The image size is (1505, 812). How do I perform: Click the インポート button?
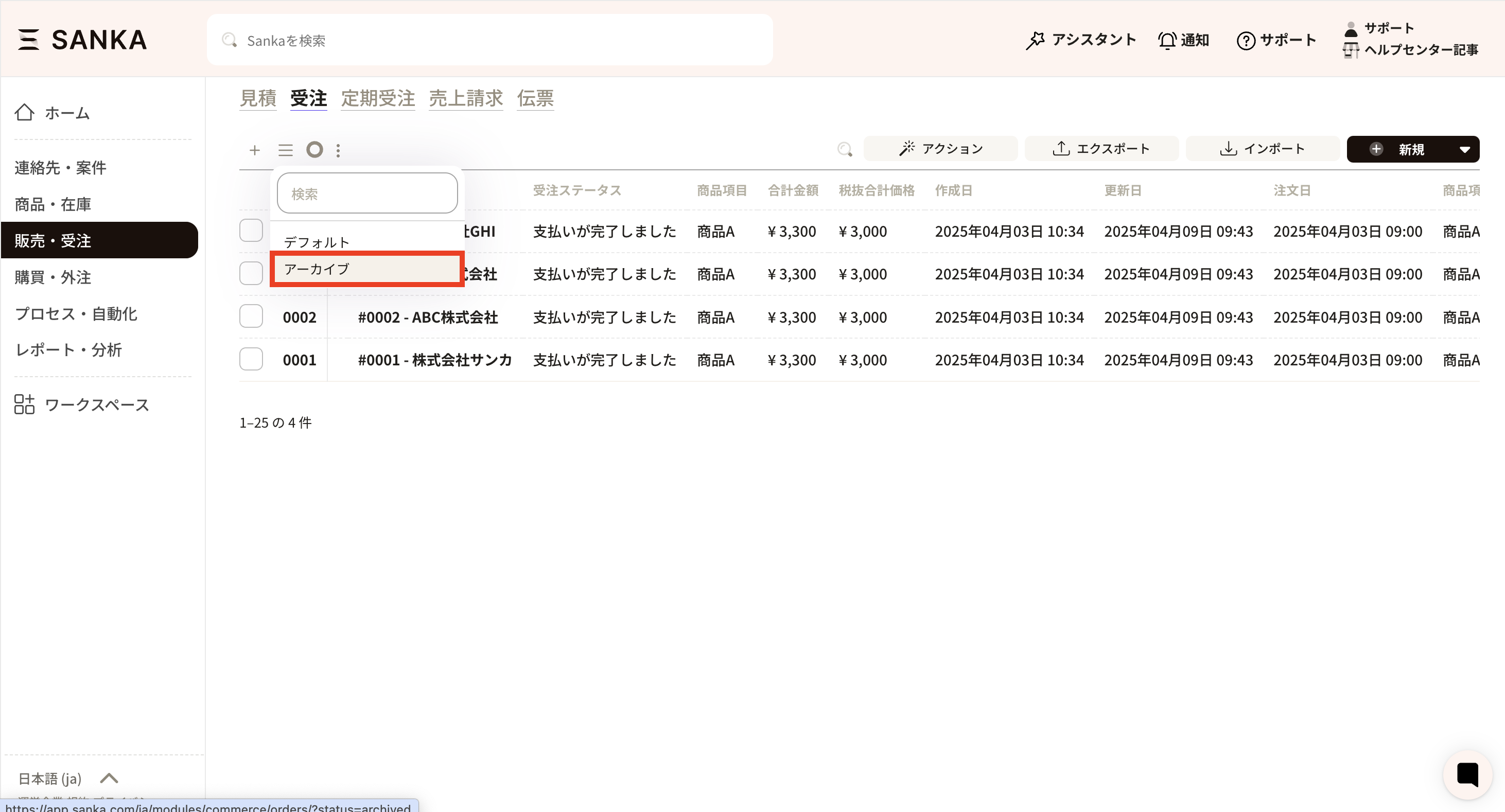(x=1262, y=149)
